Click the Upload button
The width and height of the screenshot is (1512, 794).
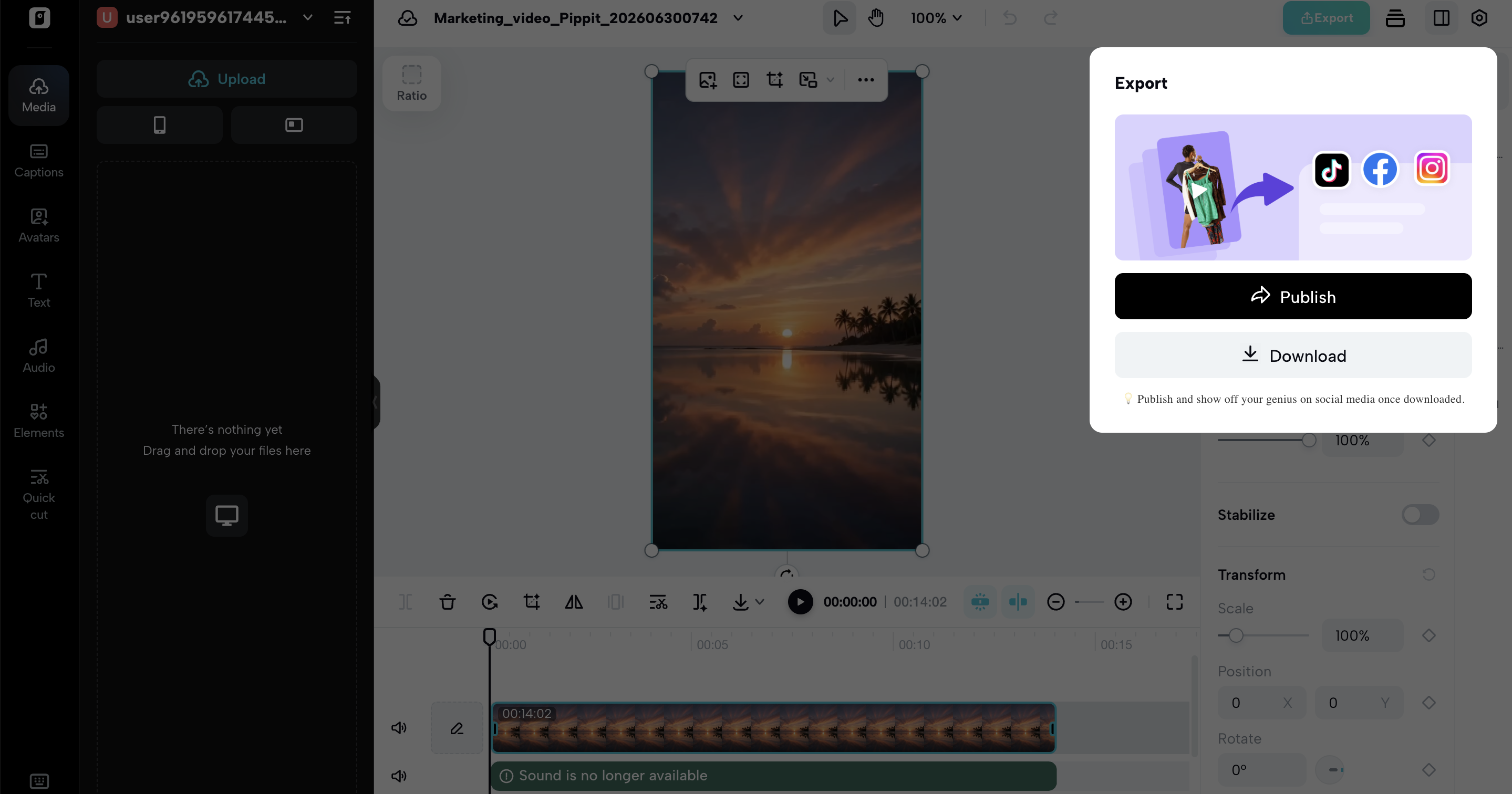226,79
